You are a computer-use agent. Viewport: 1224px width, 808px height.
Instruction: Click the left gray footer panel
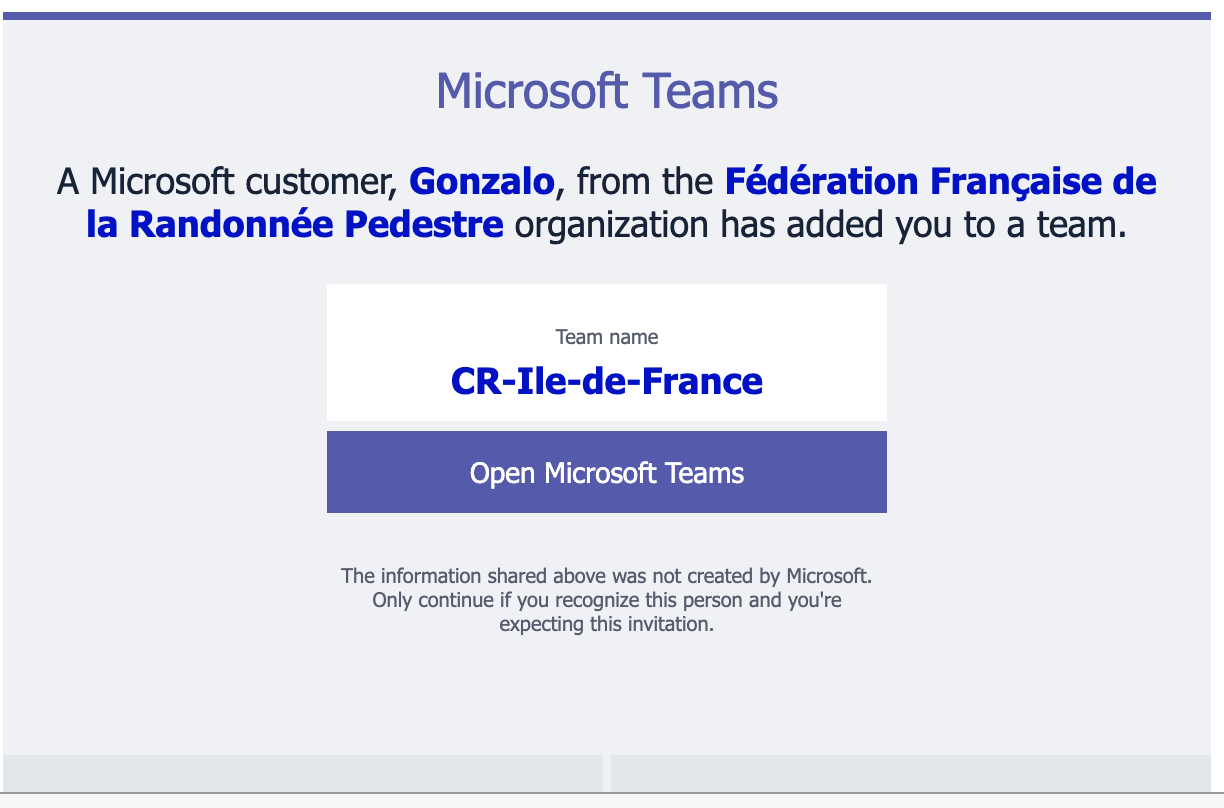coord(303,773)
